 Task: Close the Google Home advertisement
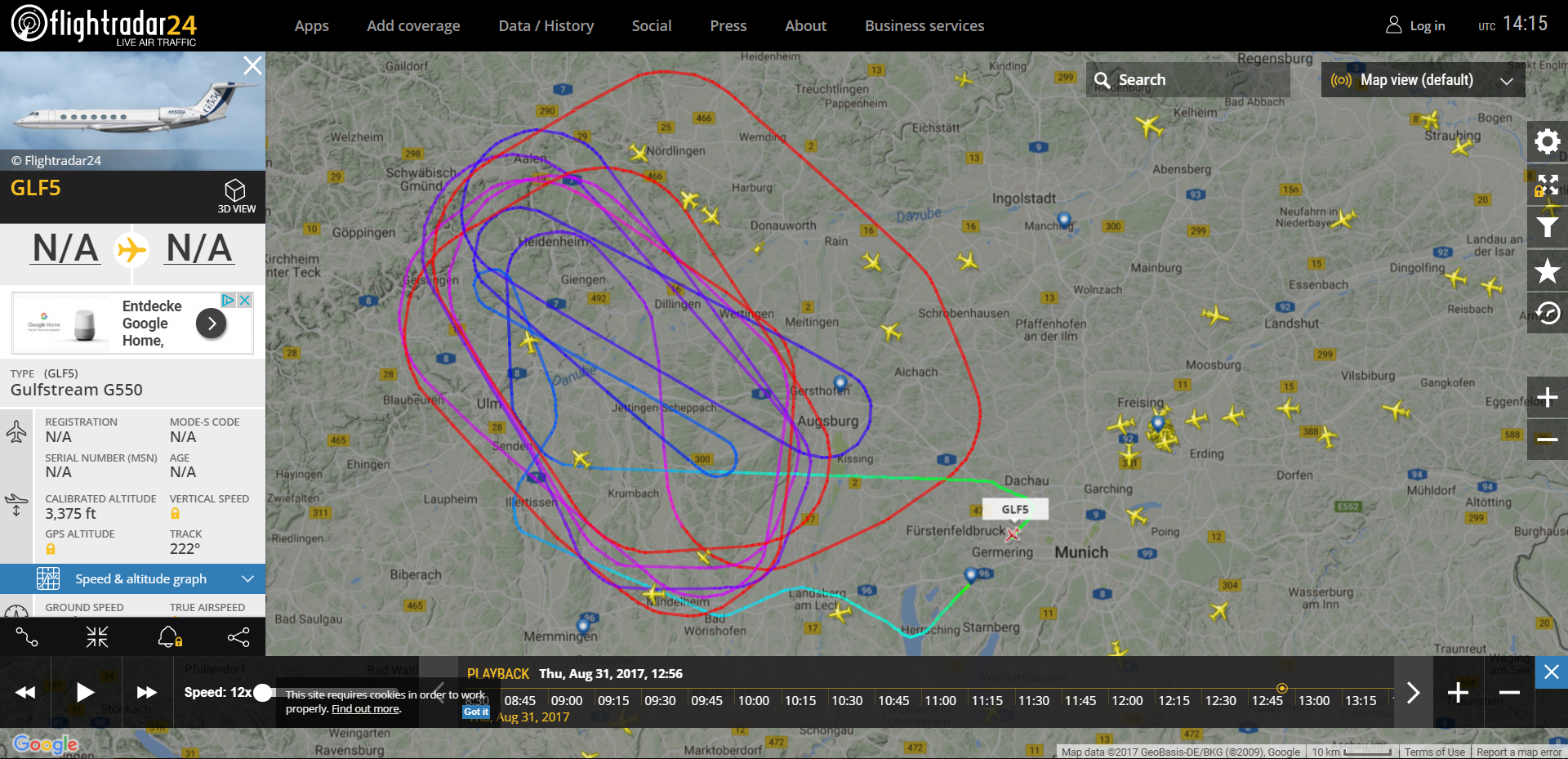[244, 301]
